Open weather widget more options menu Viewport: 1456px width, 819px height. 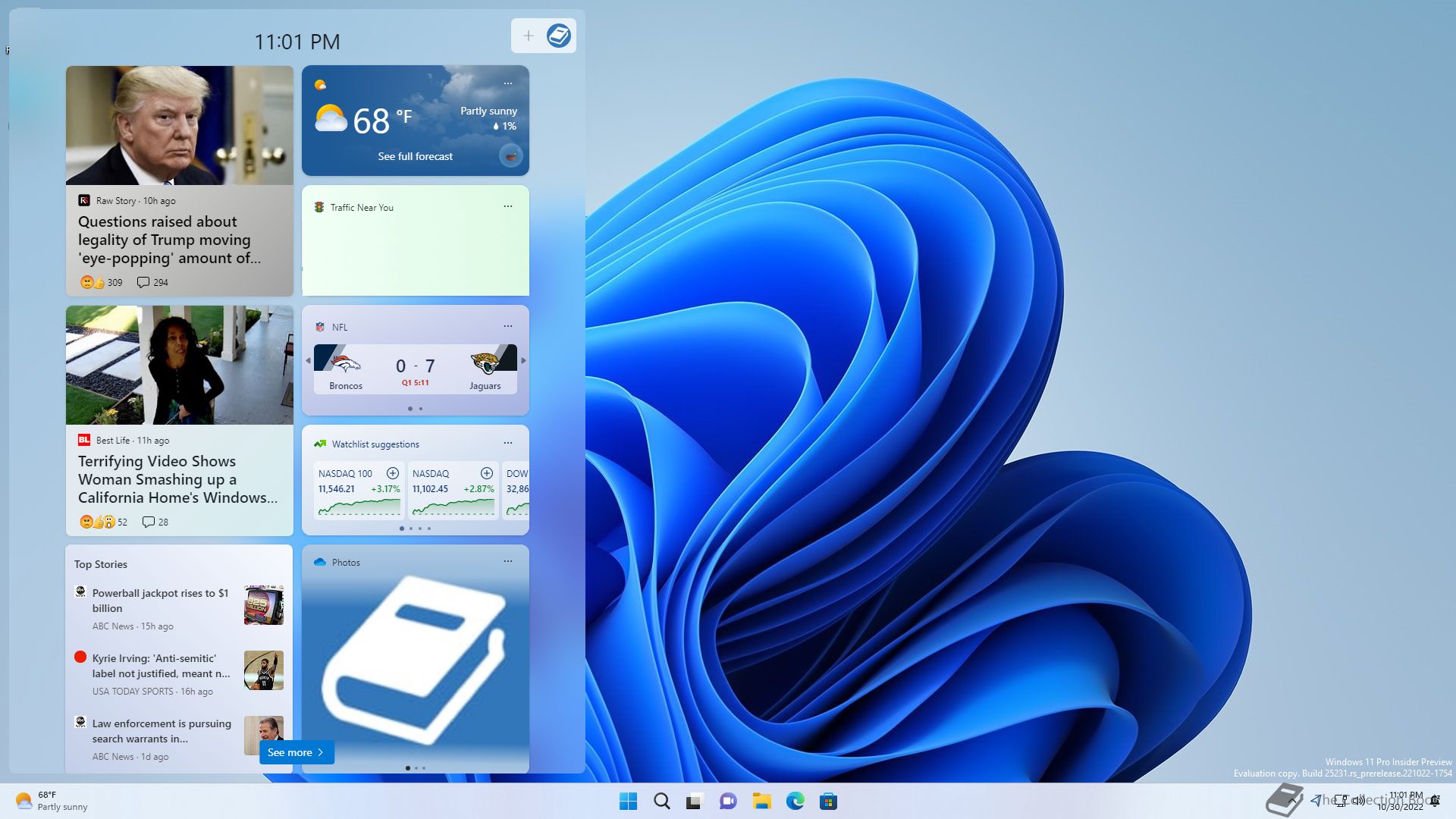508,83
